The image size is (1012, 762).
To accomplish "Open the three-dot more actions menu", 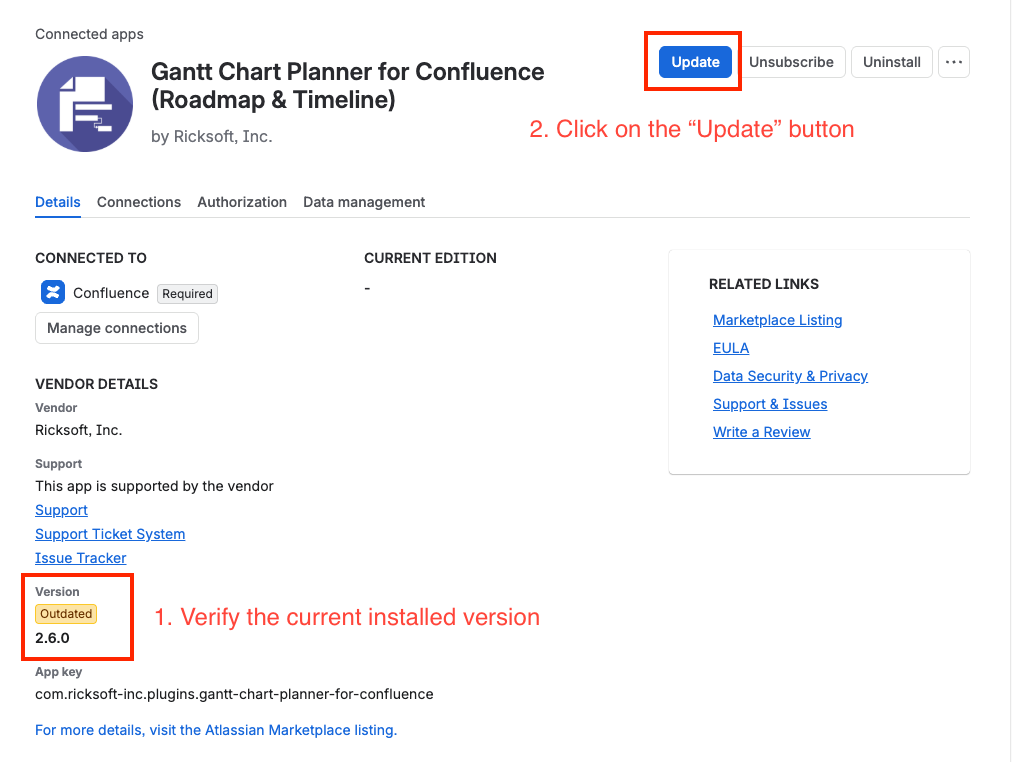I will tap(953, 62).
